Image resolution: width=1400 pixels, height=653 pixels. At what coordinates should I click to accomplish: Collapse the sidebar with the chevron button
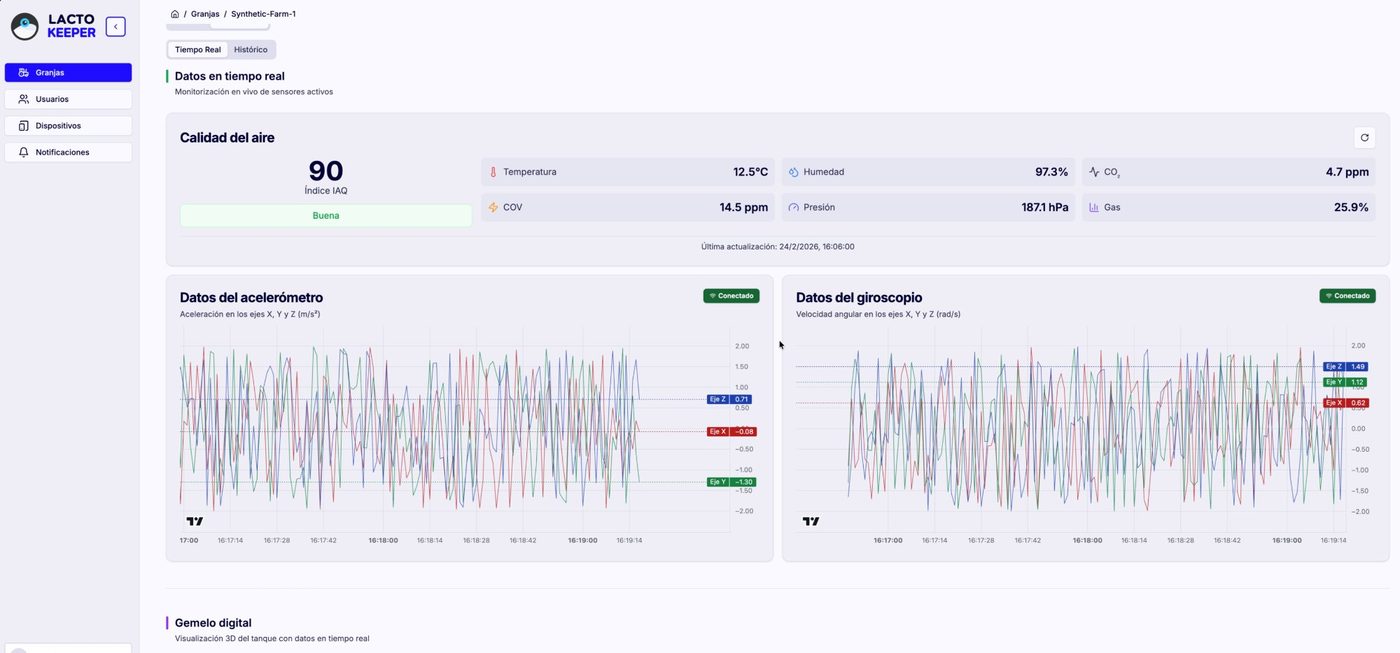pyautogui.click(x=115, y=26)
